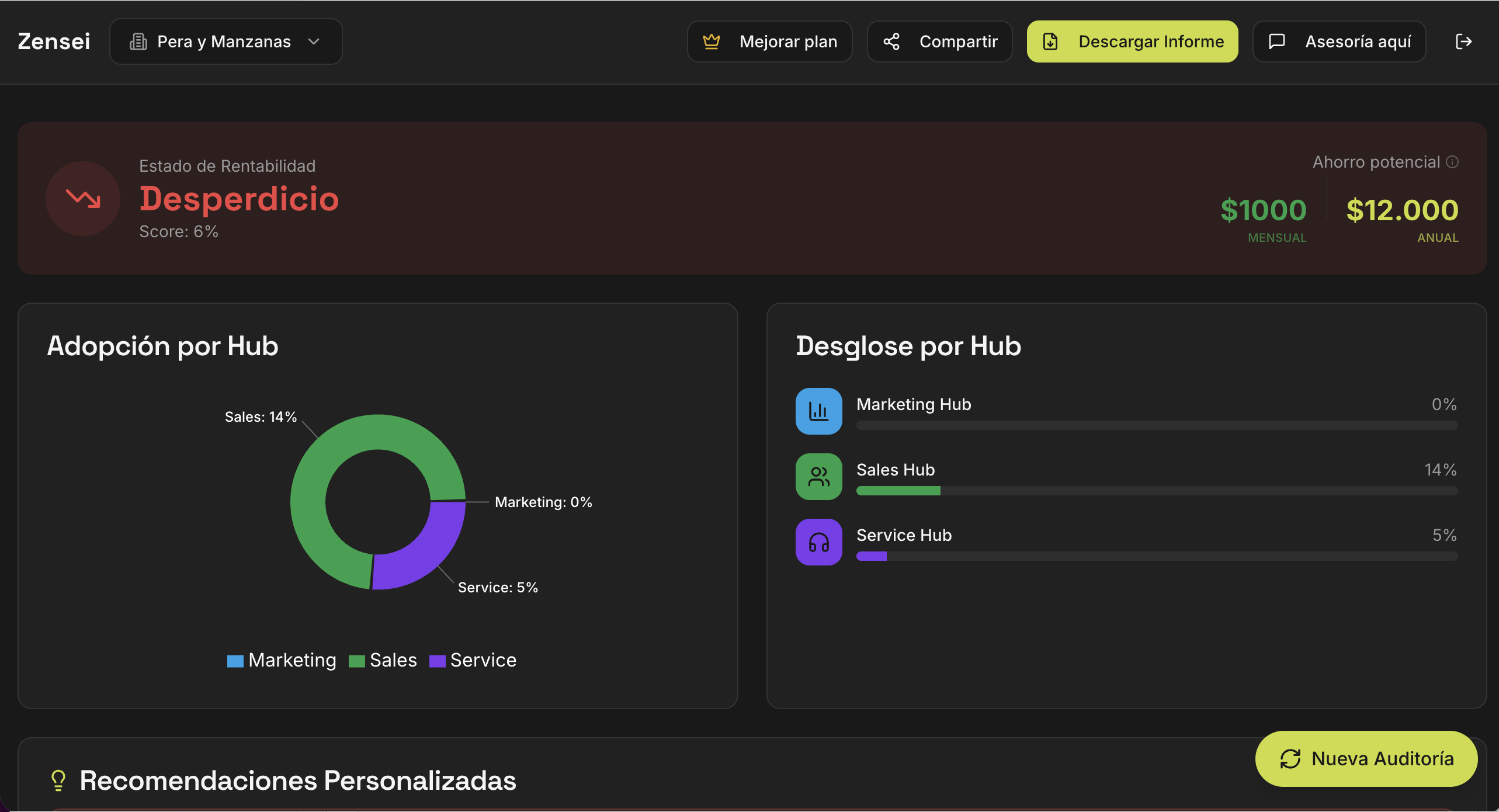
Task: Select the Service Hub headphones icon
Action: tap(818, 542)
